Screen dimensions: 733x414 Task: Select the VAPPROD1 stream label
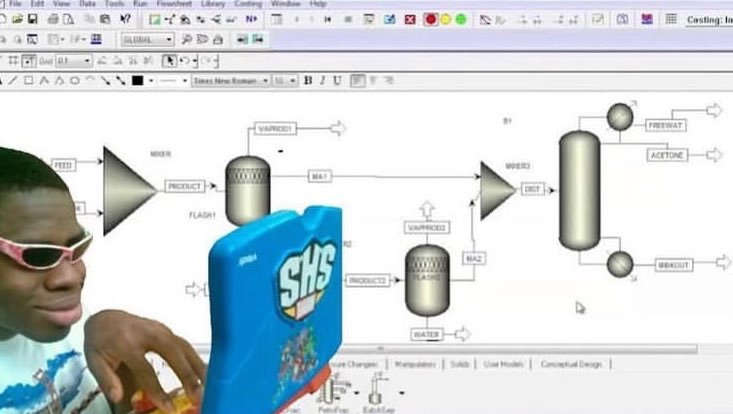coord(275,128)
